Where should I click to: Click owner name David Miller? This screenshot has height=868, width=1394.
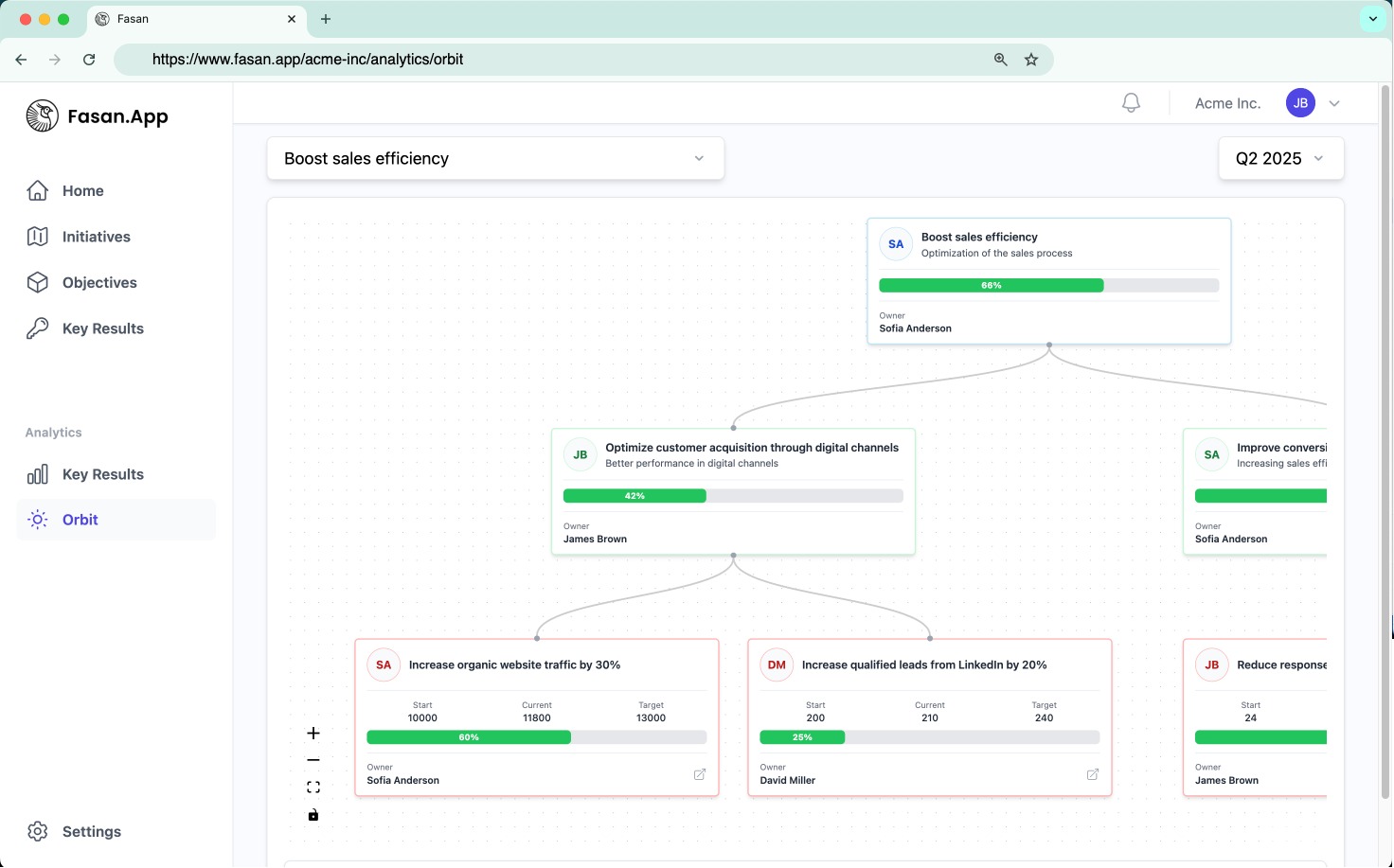click(x=788, y=781)
